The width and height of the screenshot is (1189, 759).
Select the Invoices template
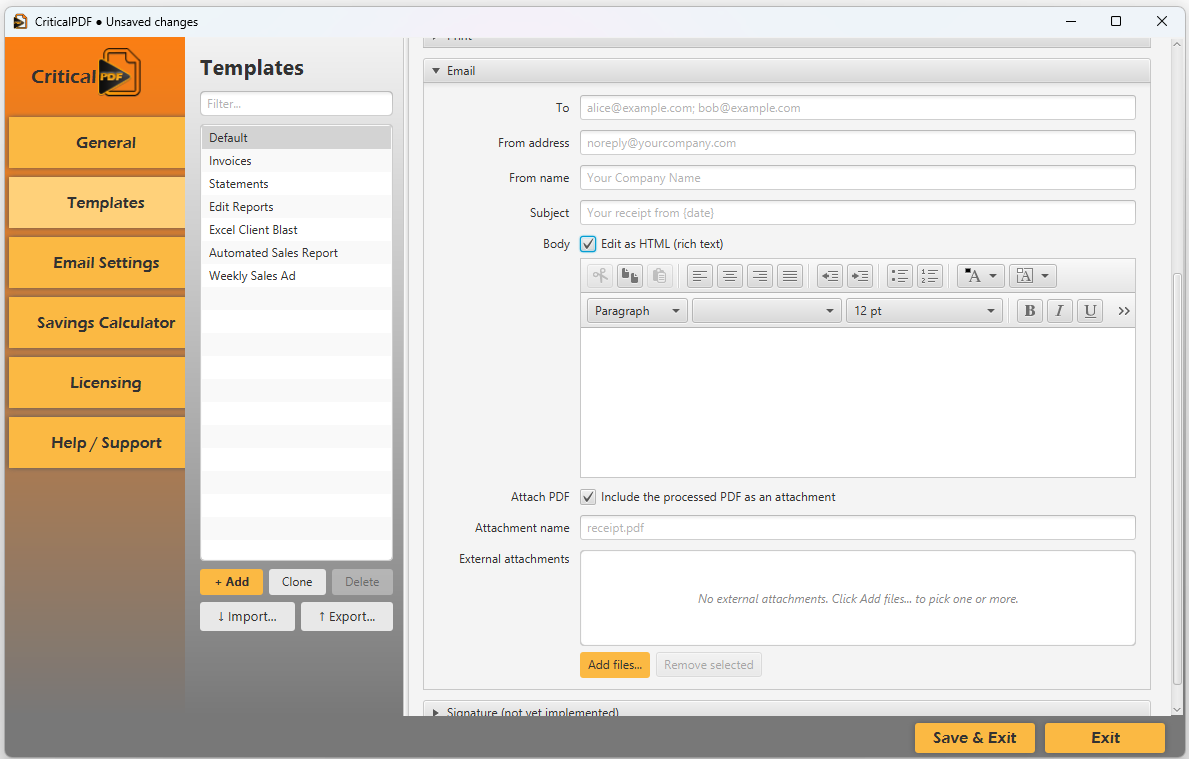296,161
